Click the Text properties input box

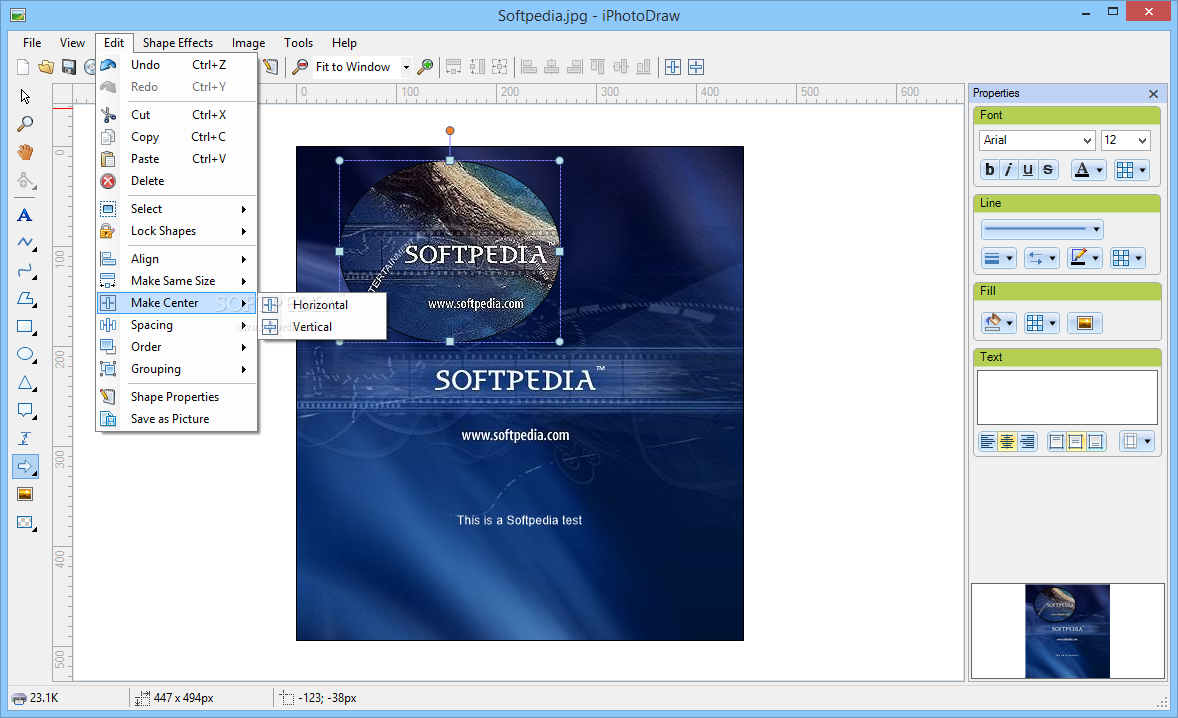pyautogui.click(x=1067, y=397)
